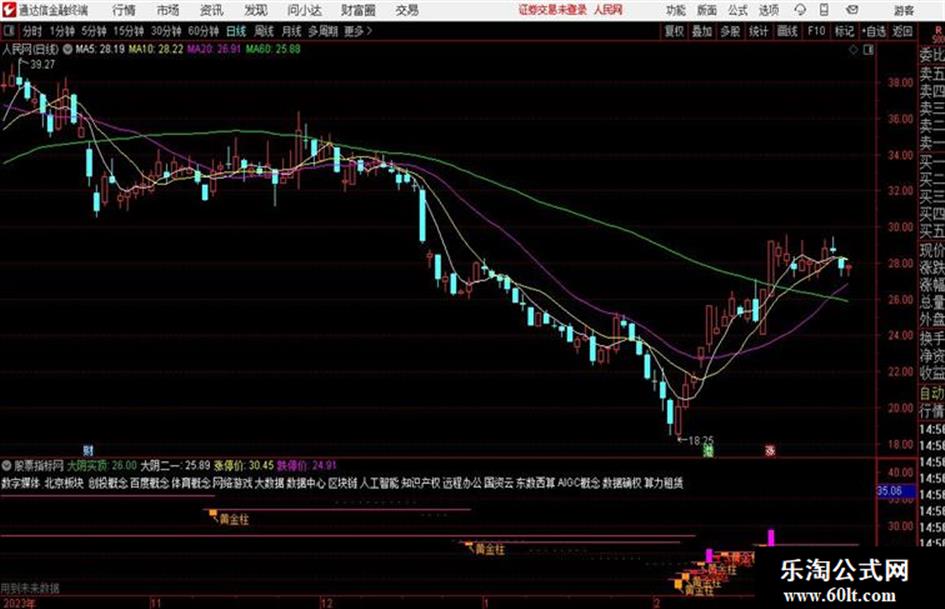Click the 人工智能 concept tag

[380, 483]
